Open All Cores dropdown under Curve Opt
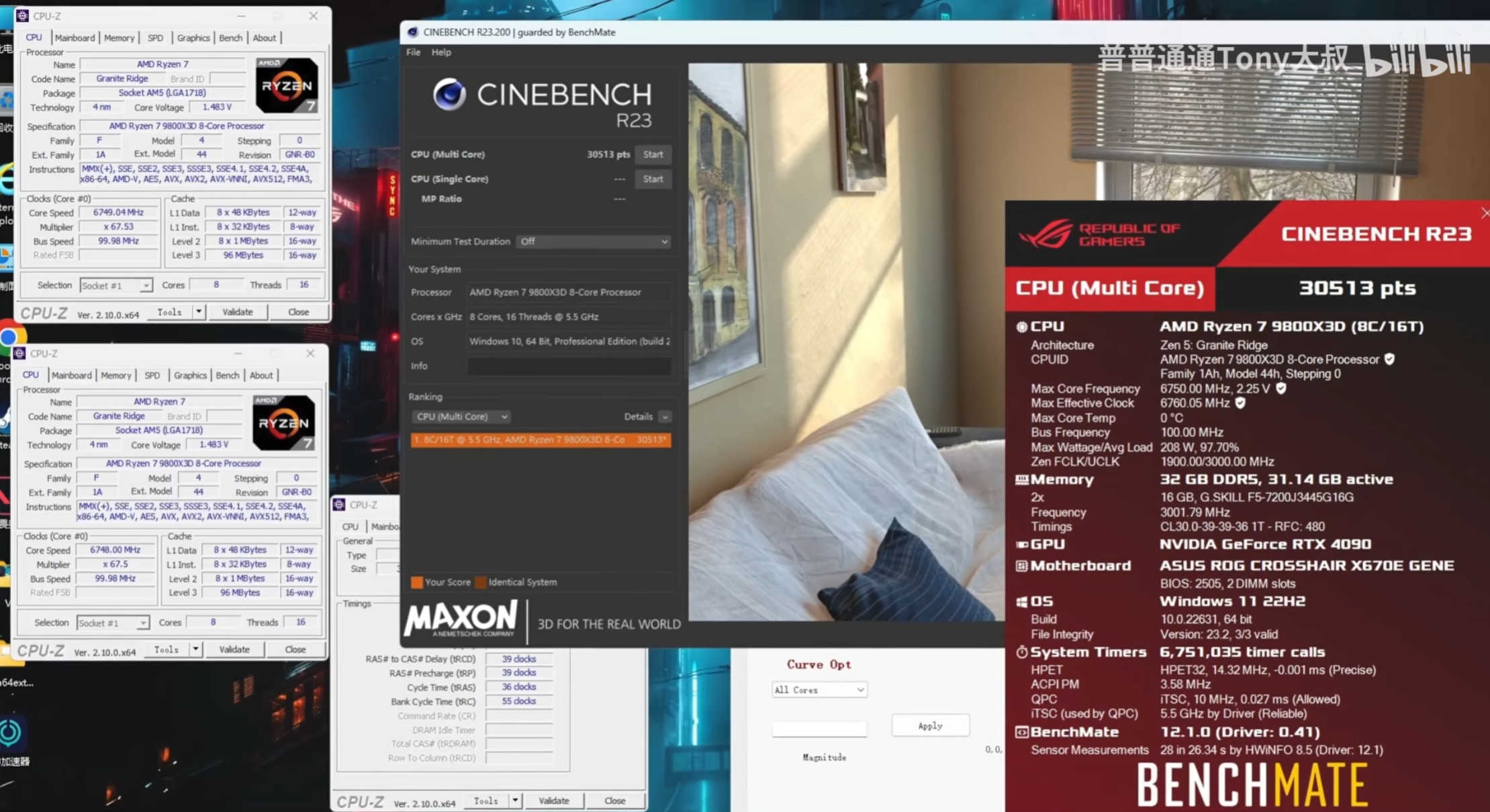The width and height of the screenshot is (1490, 812). (x=819, y=690)
